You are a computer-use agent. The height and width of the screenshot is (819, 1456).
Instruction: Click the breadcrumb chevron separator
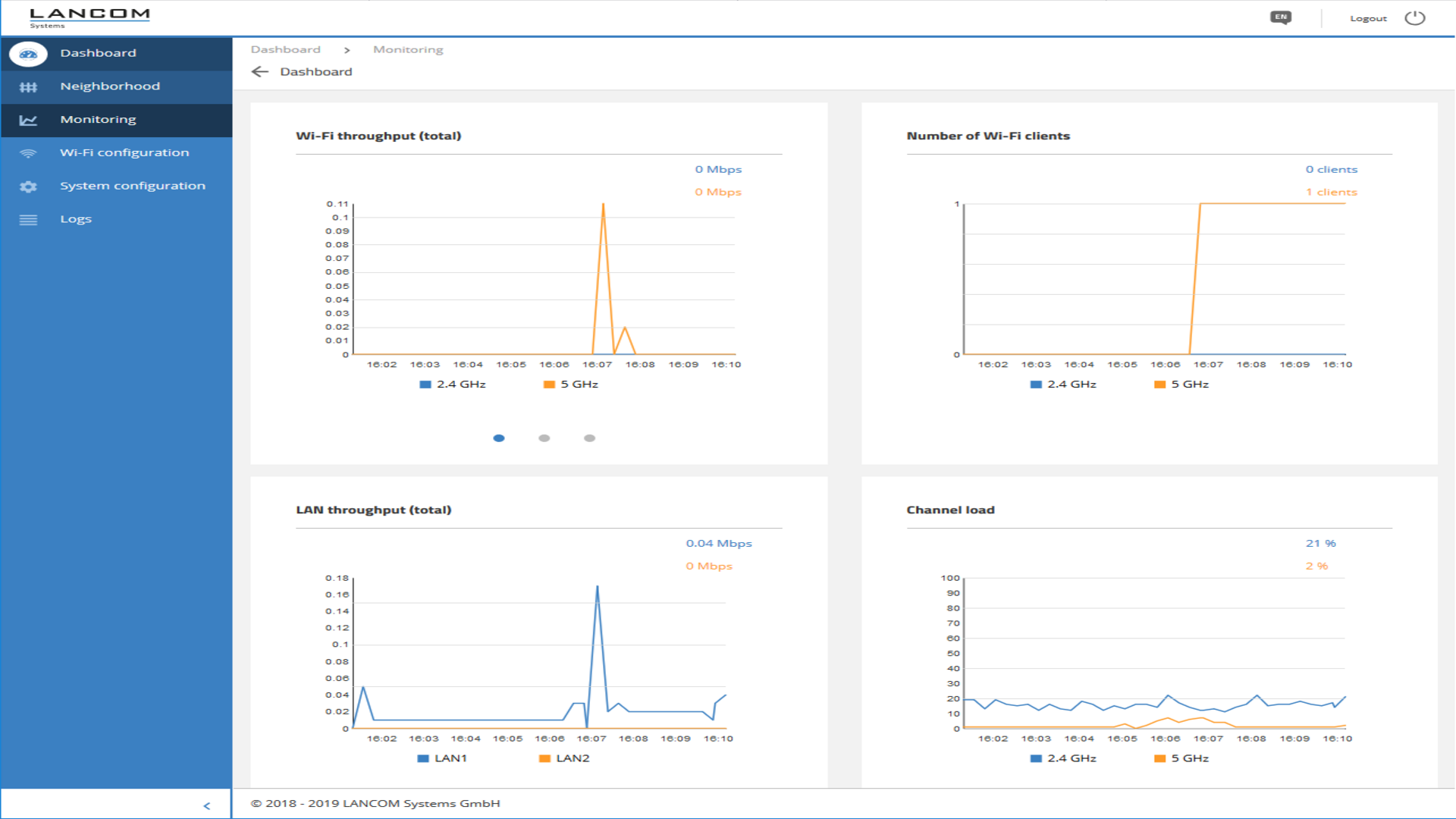point(347,50)
